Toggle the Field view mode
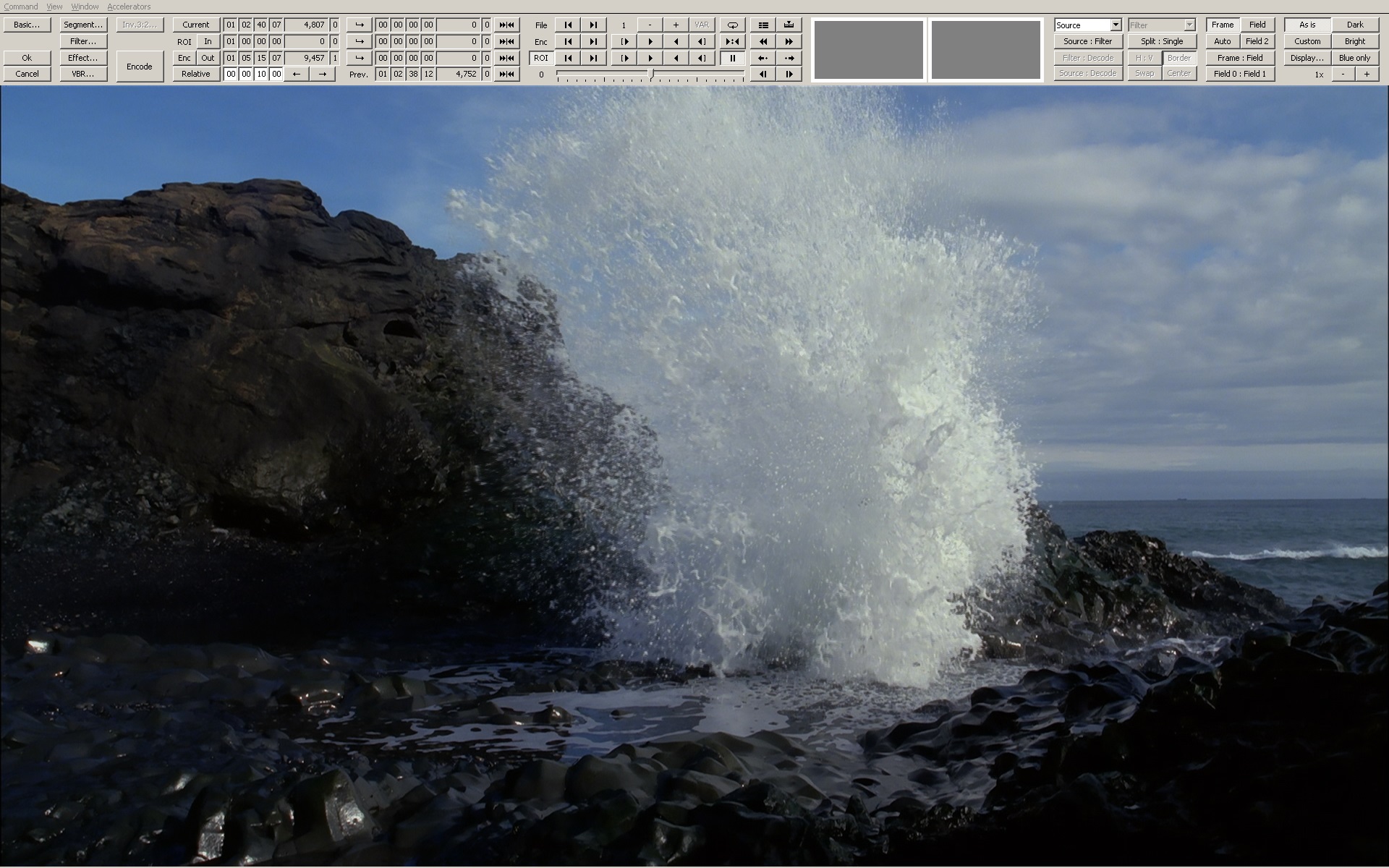The height and width of the screenshot is (868, 1389). tap(1257, 25)
